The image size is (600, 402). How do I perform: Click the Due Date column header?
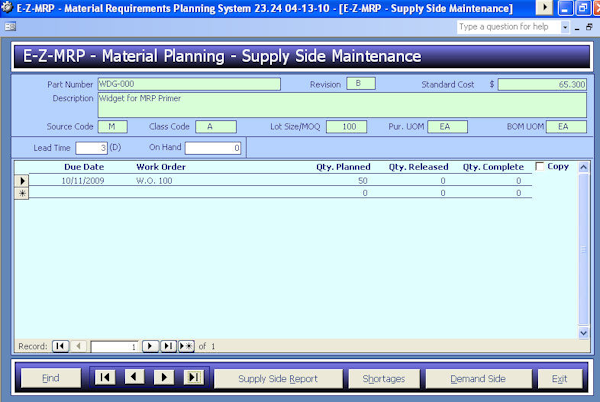click(x=84, y=167)
